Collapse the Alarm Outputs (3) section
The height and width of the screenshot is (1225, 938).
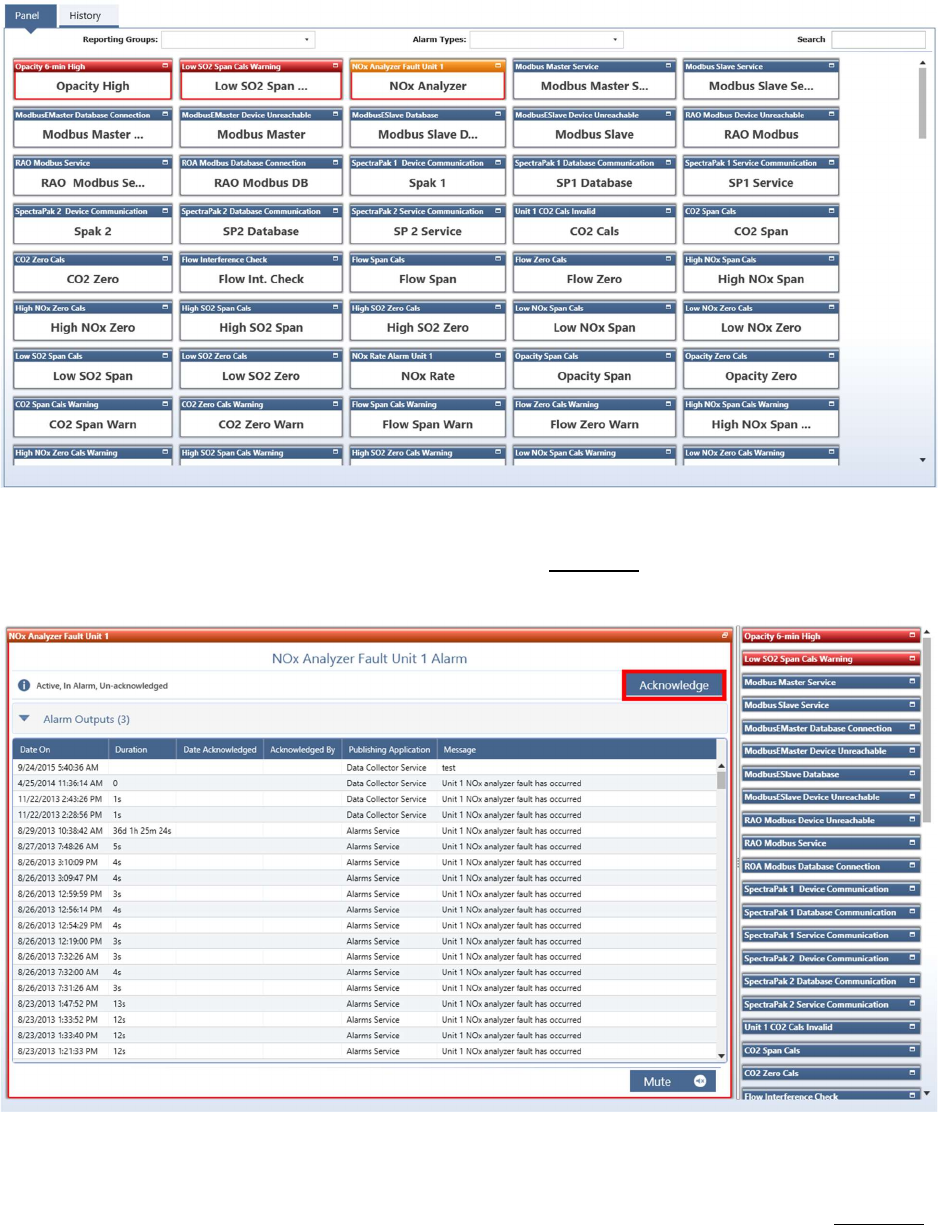tap(25, 719)
